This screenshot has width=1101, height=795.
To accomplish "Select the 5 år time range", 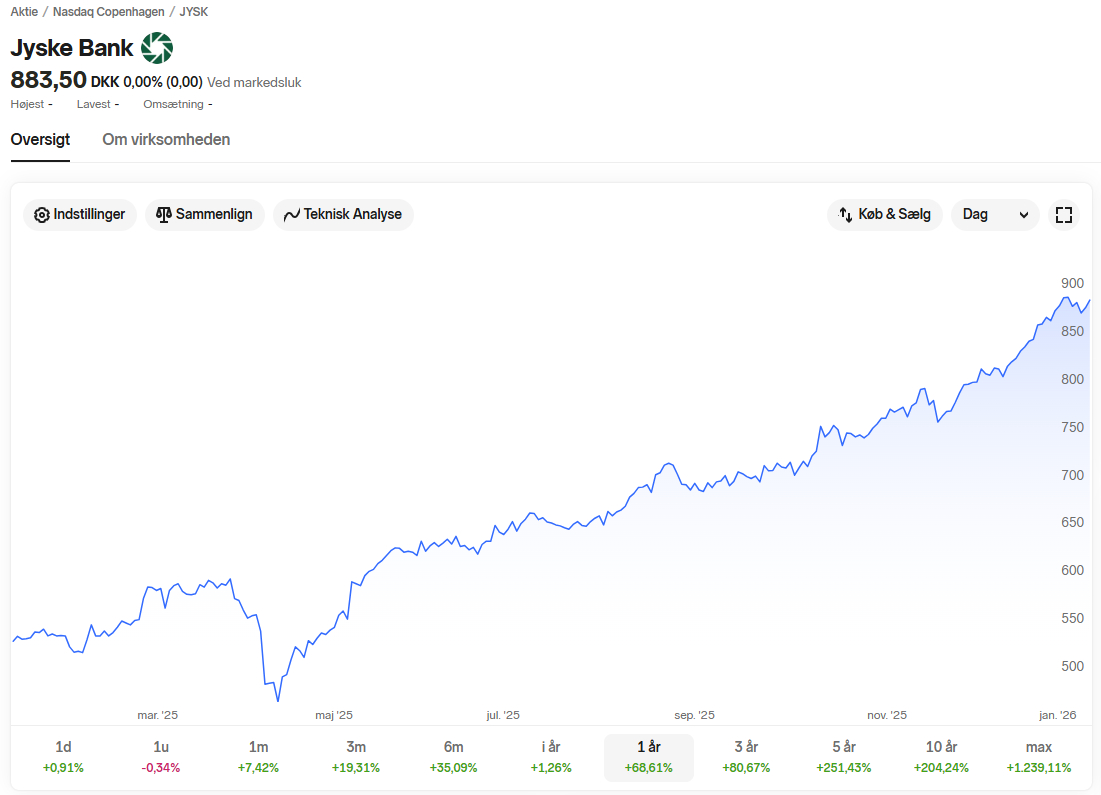I will (844, 757).
